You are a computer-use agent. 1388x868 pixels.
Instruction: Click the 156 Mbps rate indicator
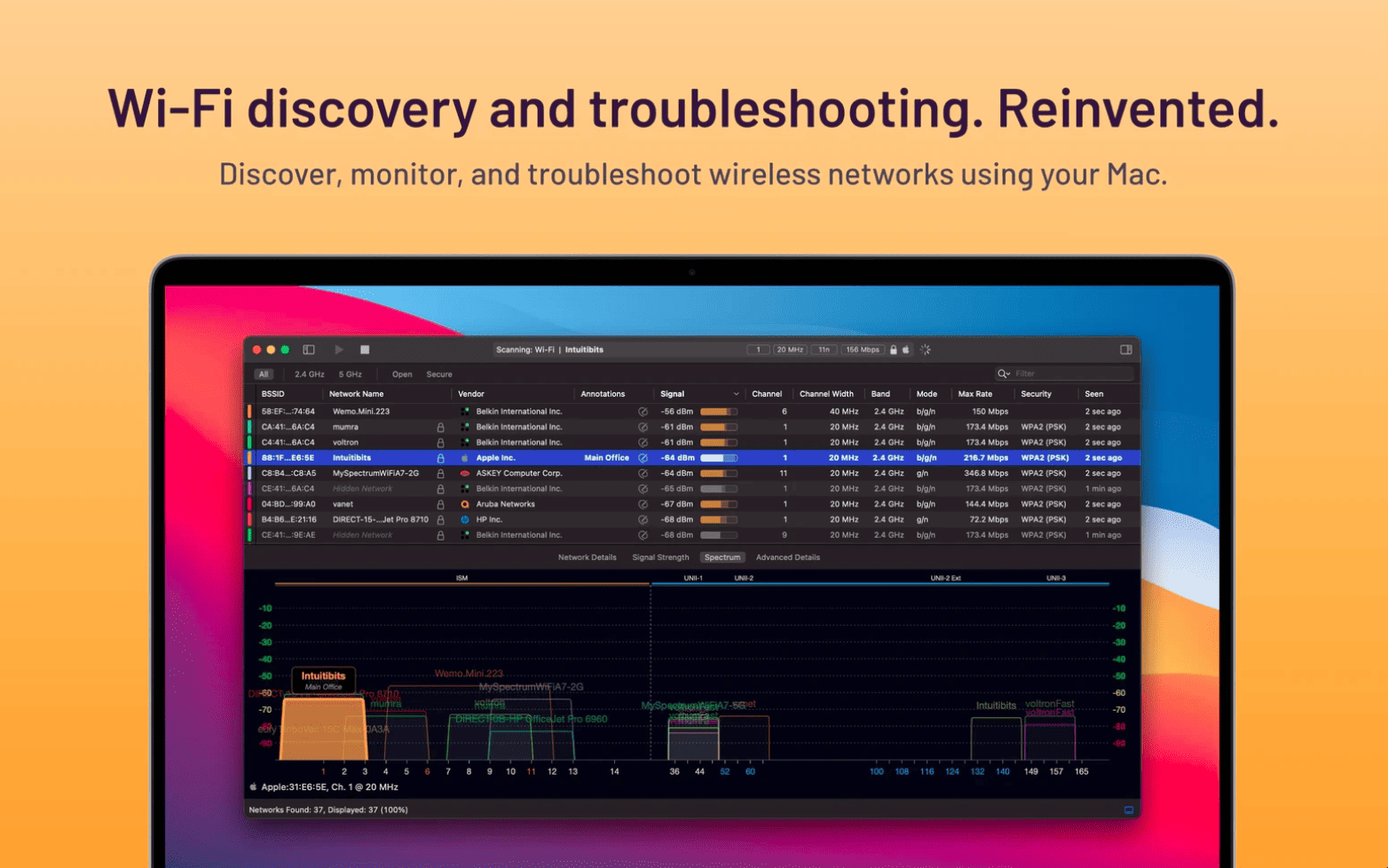(863, 350)
